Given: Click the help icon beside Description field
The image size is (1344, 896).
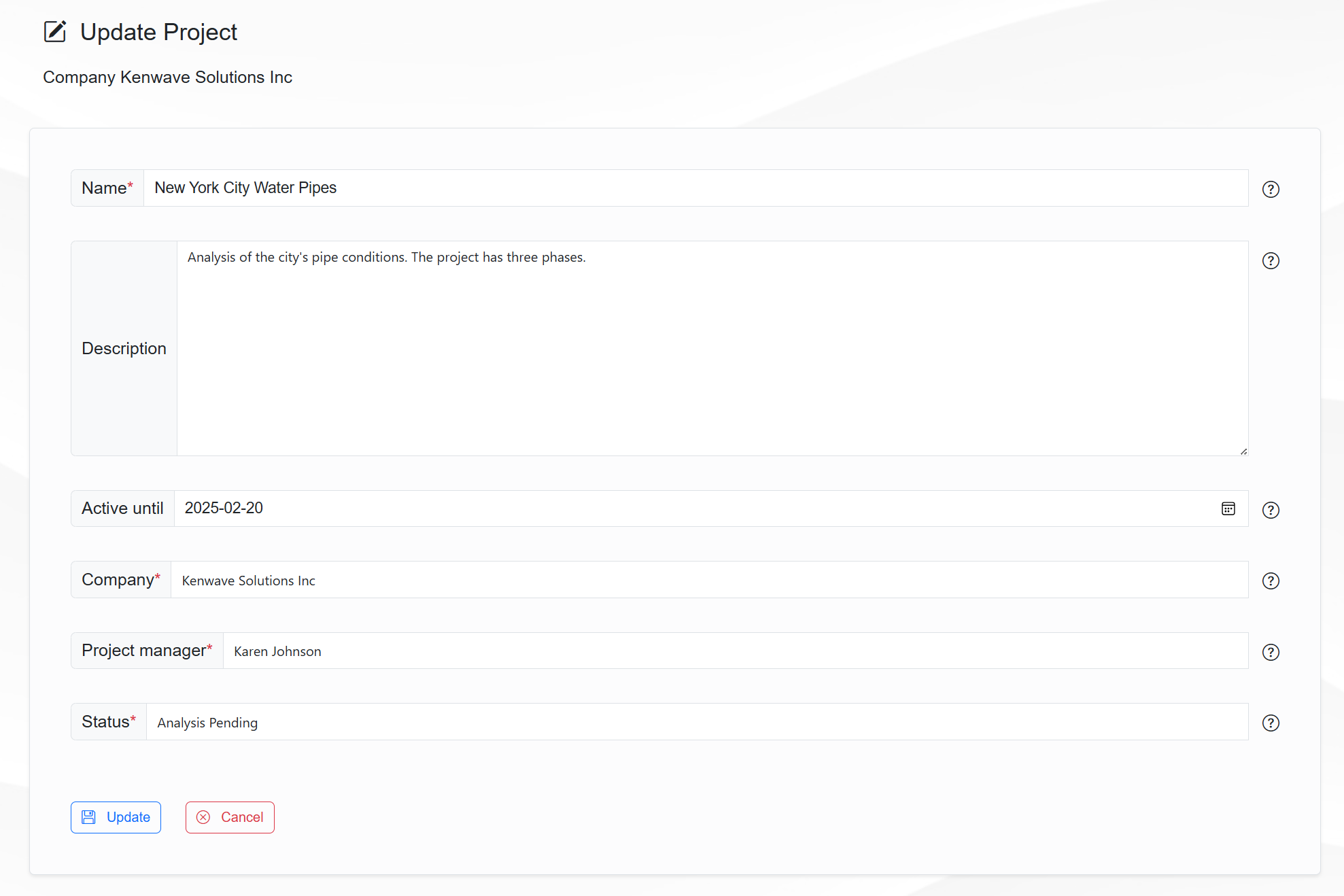Looking at the screenshot, I should click(1270, 260).
